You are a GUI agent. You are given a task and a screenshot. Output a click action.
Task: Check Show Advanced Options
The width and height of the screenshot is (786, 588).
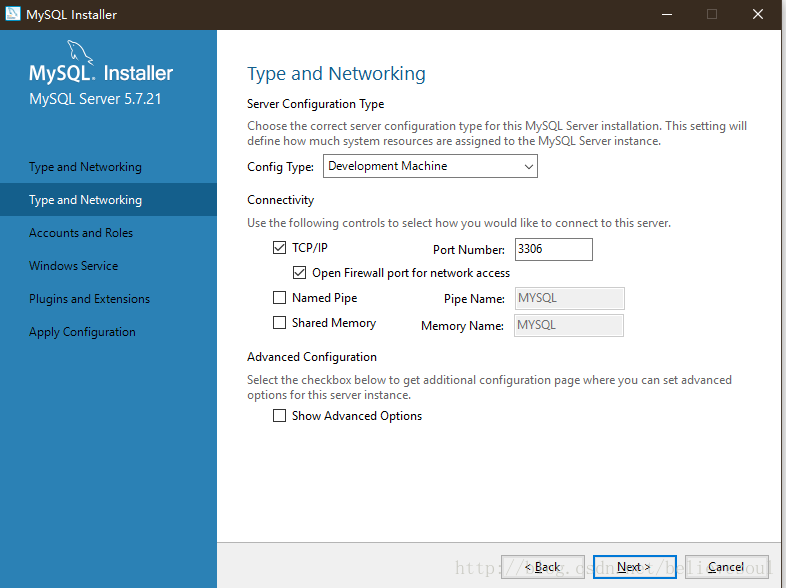[279, 416]
